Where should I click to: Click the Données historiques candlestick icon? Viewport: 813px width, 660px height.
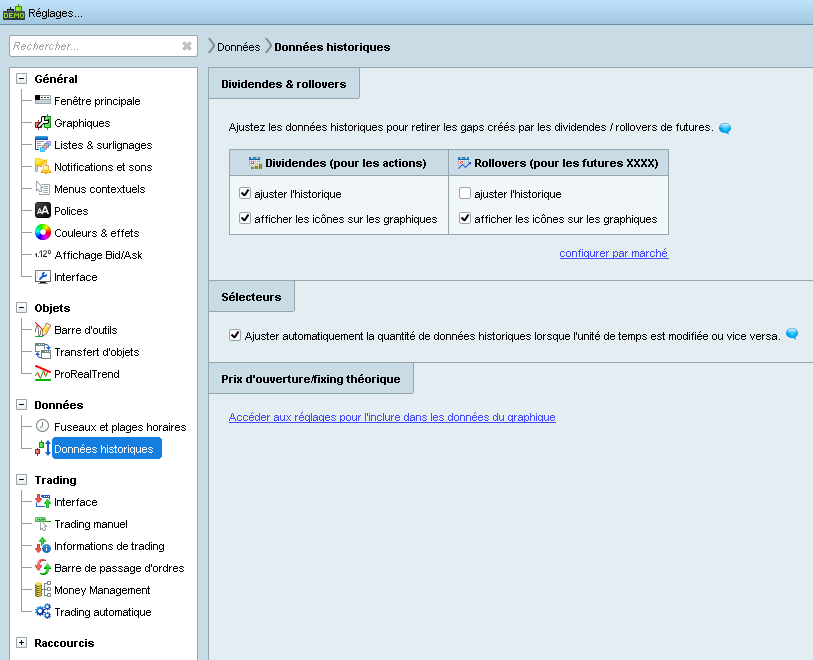[43, 448]
